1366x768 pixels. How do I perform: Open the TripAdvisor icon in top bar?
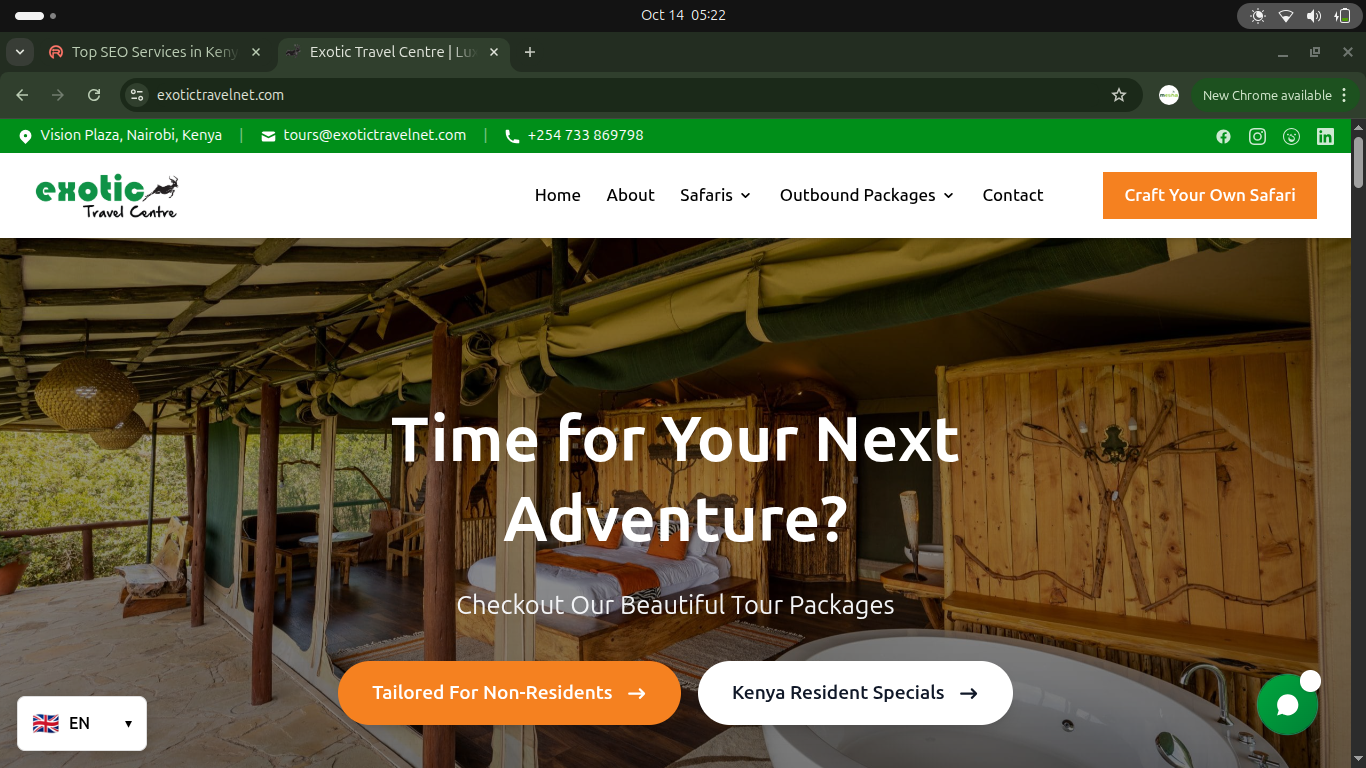[x=1291, y=136]
